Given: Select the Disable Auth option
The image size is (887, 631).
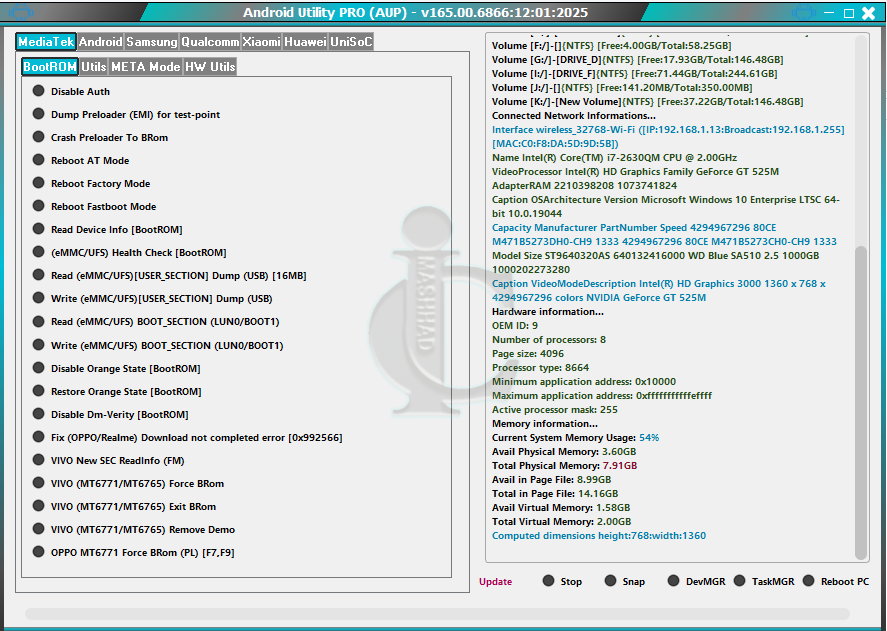Looking at the screenshot, I should tap(39, 91).
